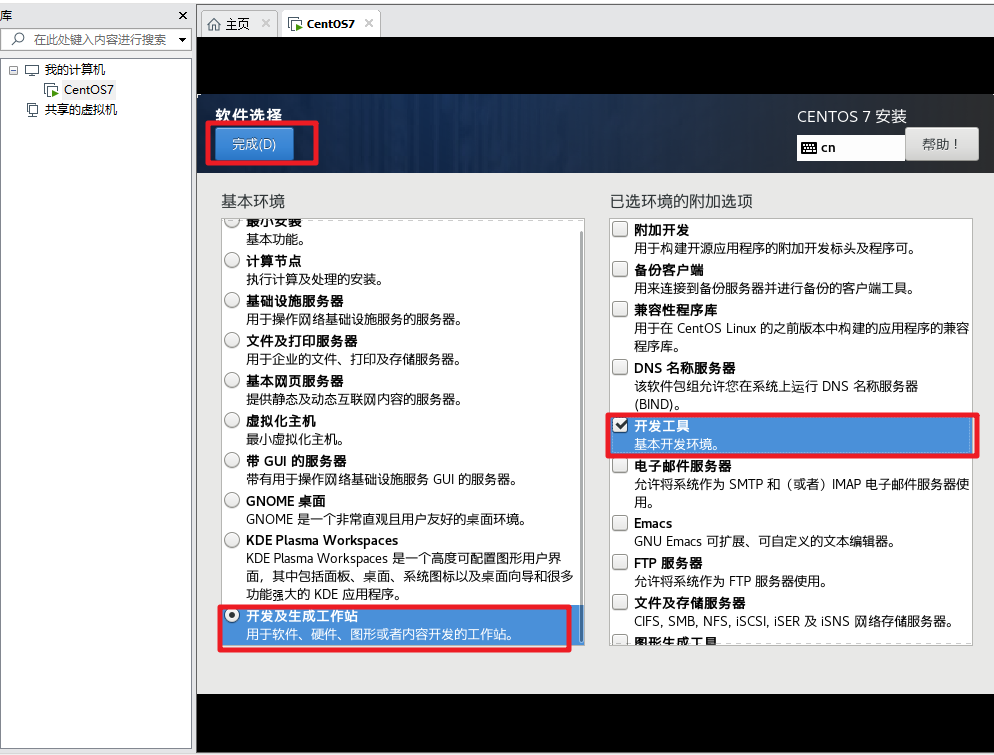
Task: Select the CentOS7 tab
Action: point(330,24)
